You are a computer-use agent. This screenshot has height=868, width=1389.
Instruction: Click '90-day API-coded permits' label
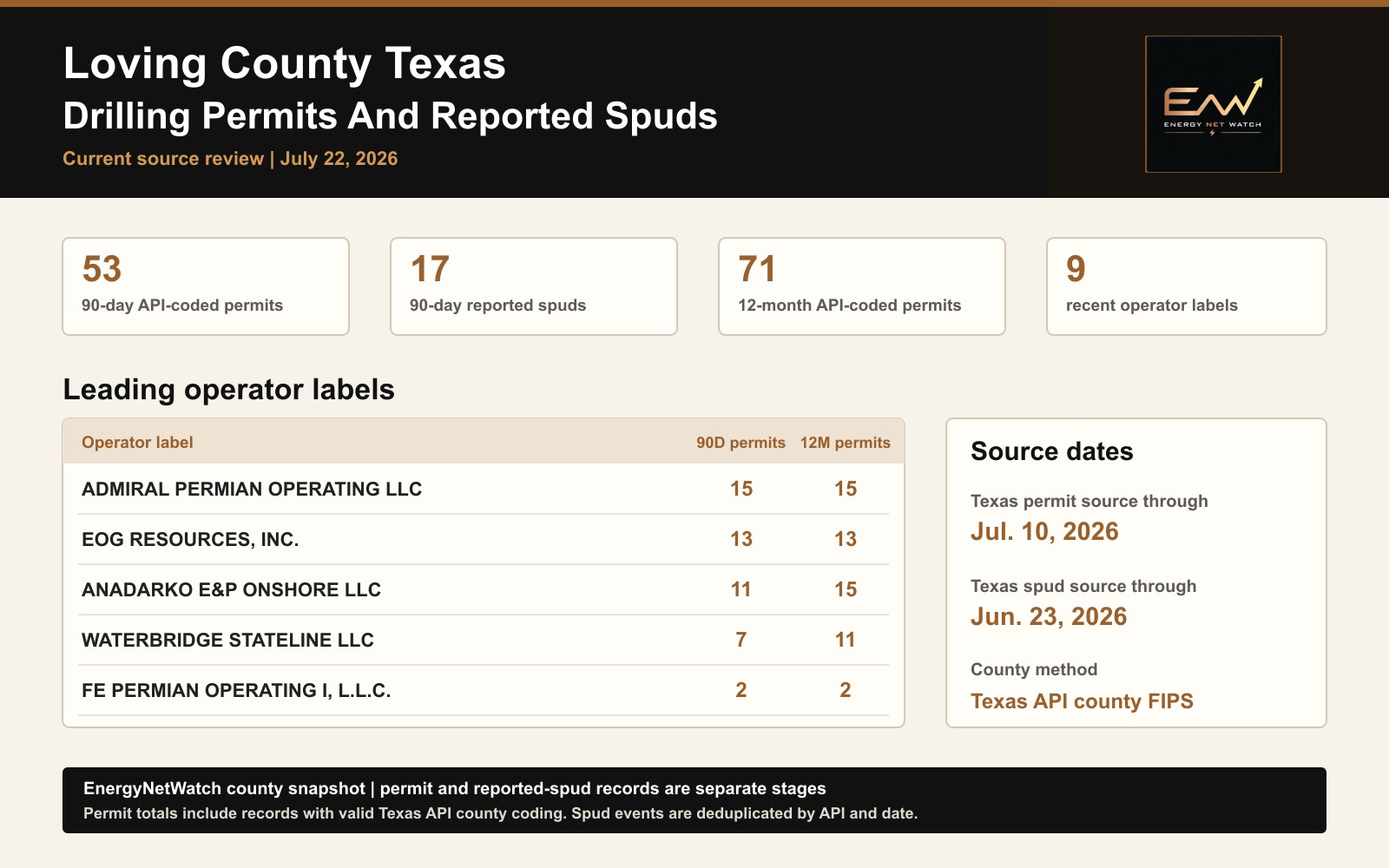[x=182, y=306]
